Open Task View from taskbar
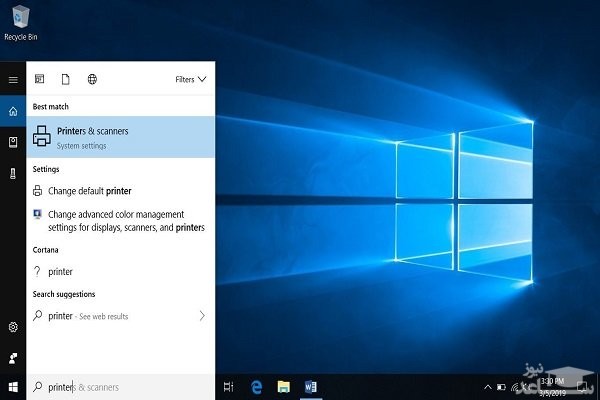Image resolution: width=600 pixels, height=400 pixels. 229,386
